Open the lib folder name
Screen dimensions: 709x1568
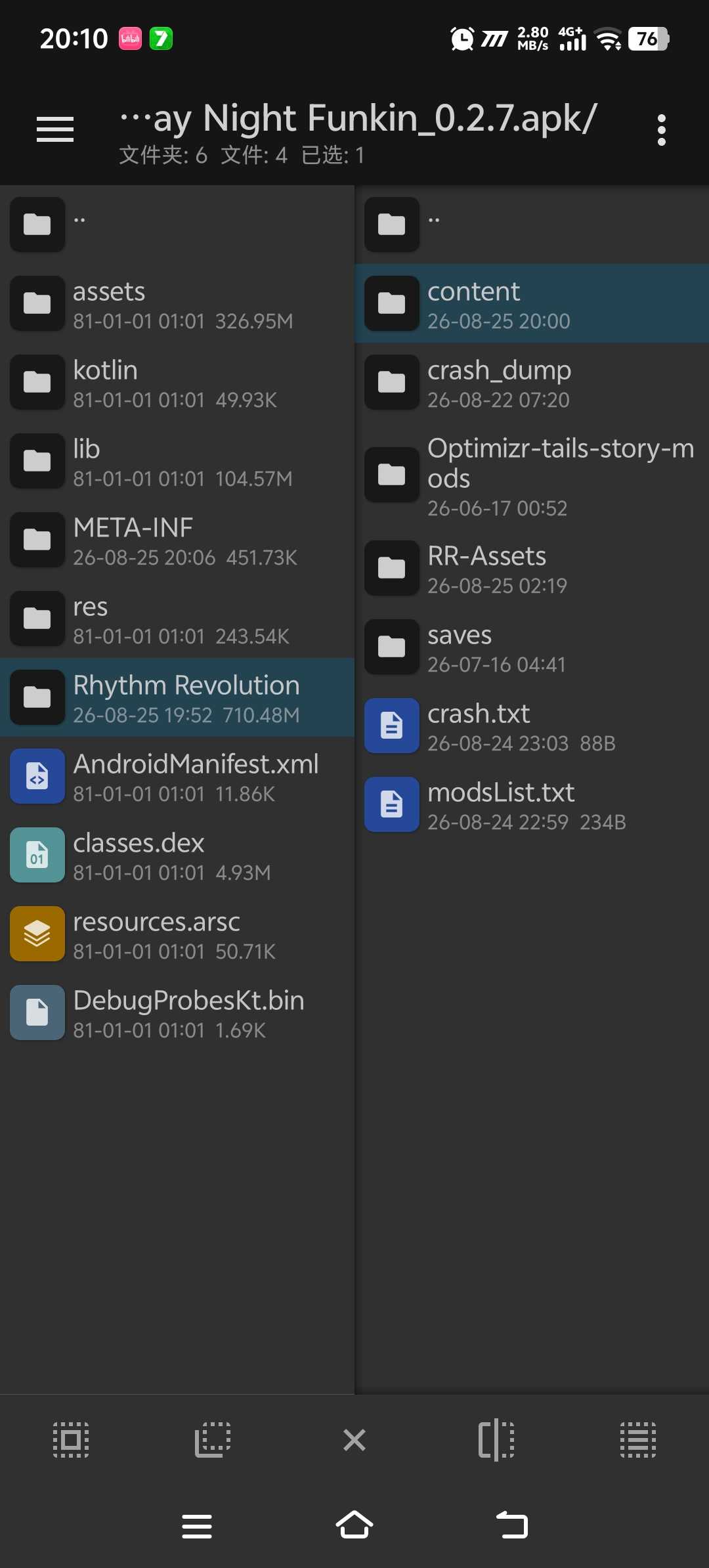click(x=86, y=449)
